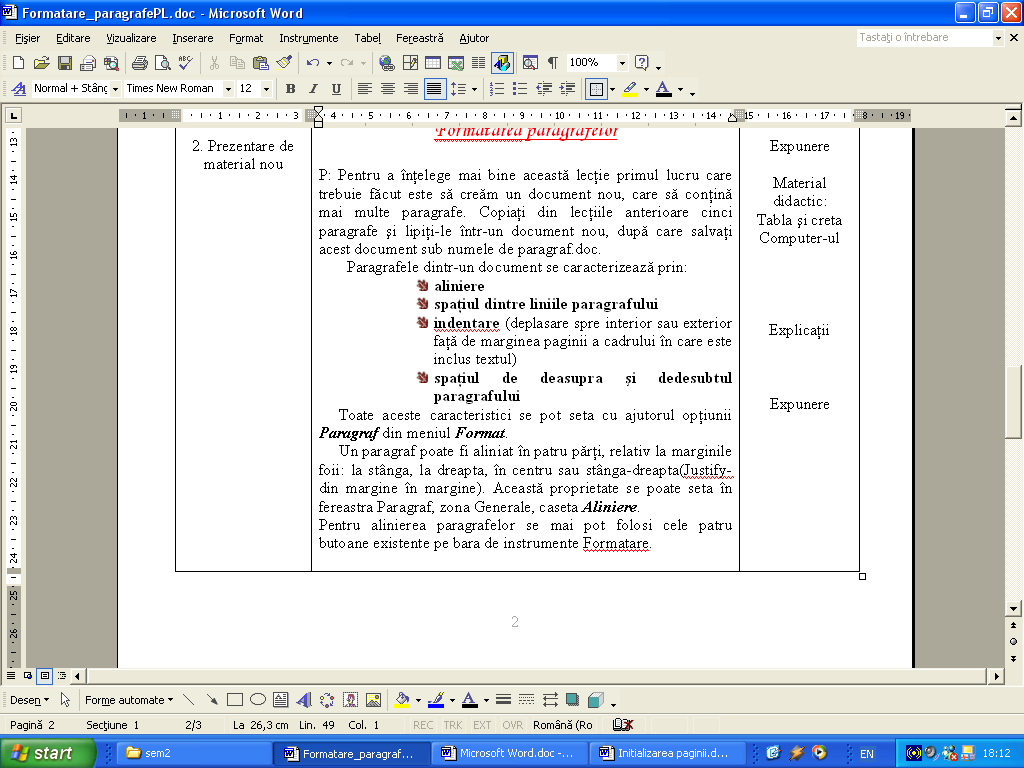Open the Style dropdown showing Normal + Stâng
This screenshot has width=1024, height=768.
(116, 89)
